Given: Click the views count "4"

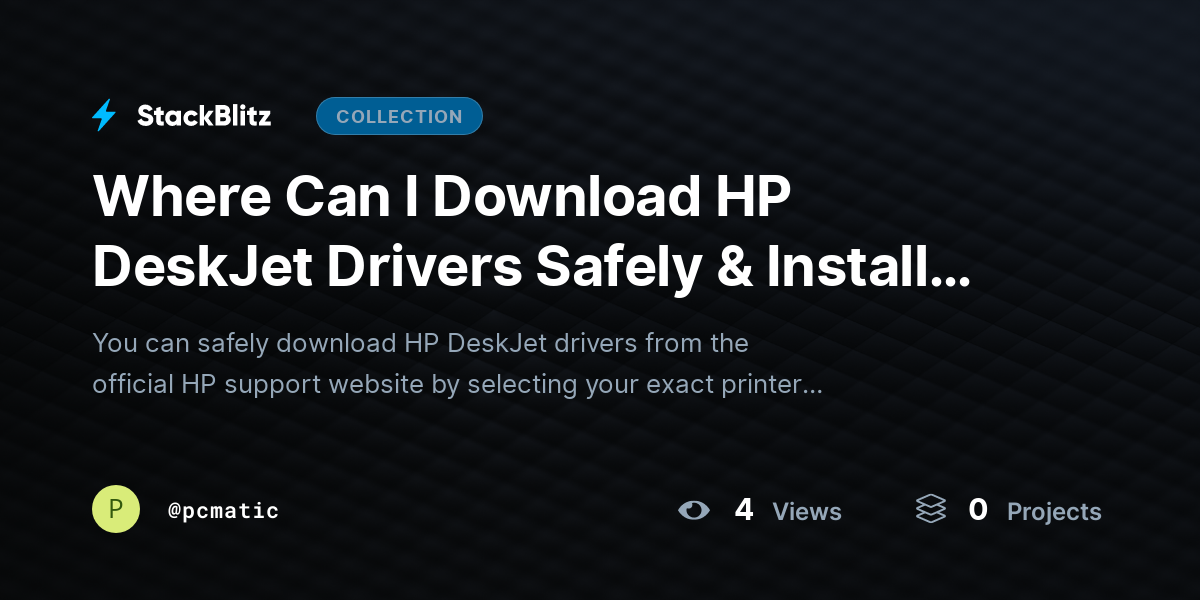Looking at the screenshot, I should [744, 510].
